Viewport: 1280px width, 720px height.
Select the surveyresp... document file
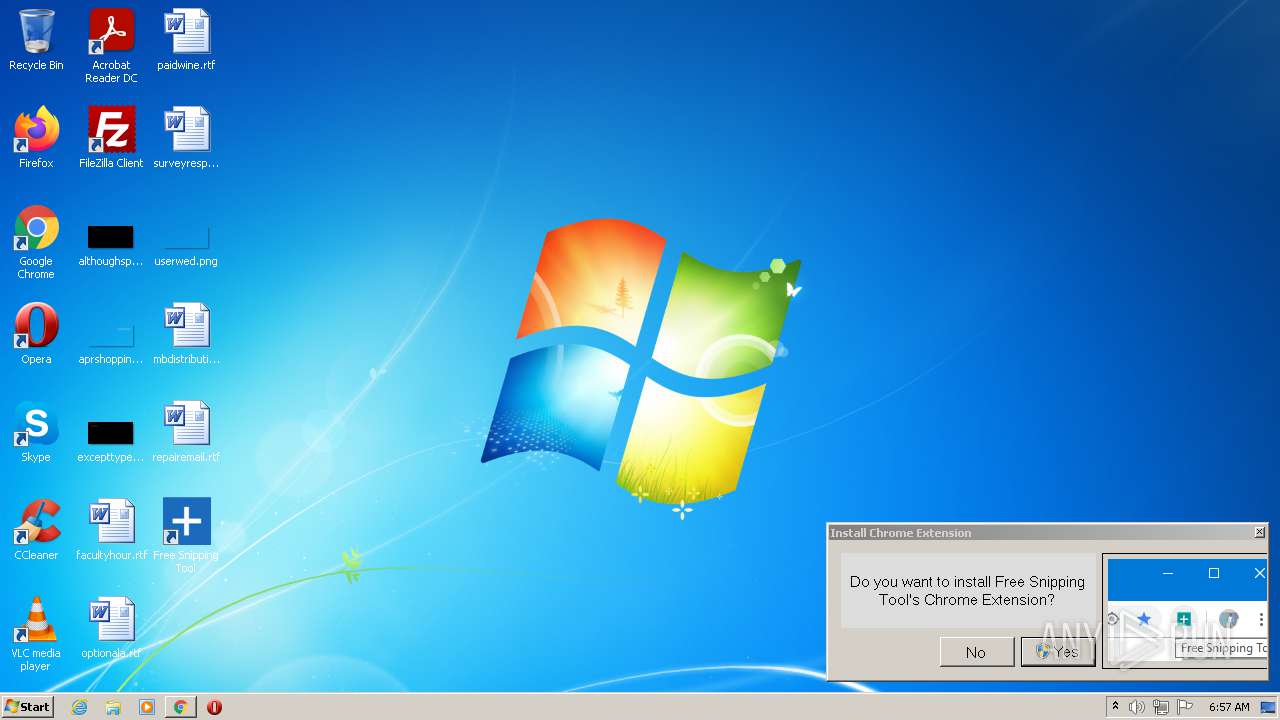(x=186, y=138)
